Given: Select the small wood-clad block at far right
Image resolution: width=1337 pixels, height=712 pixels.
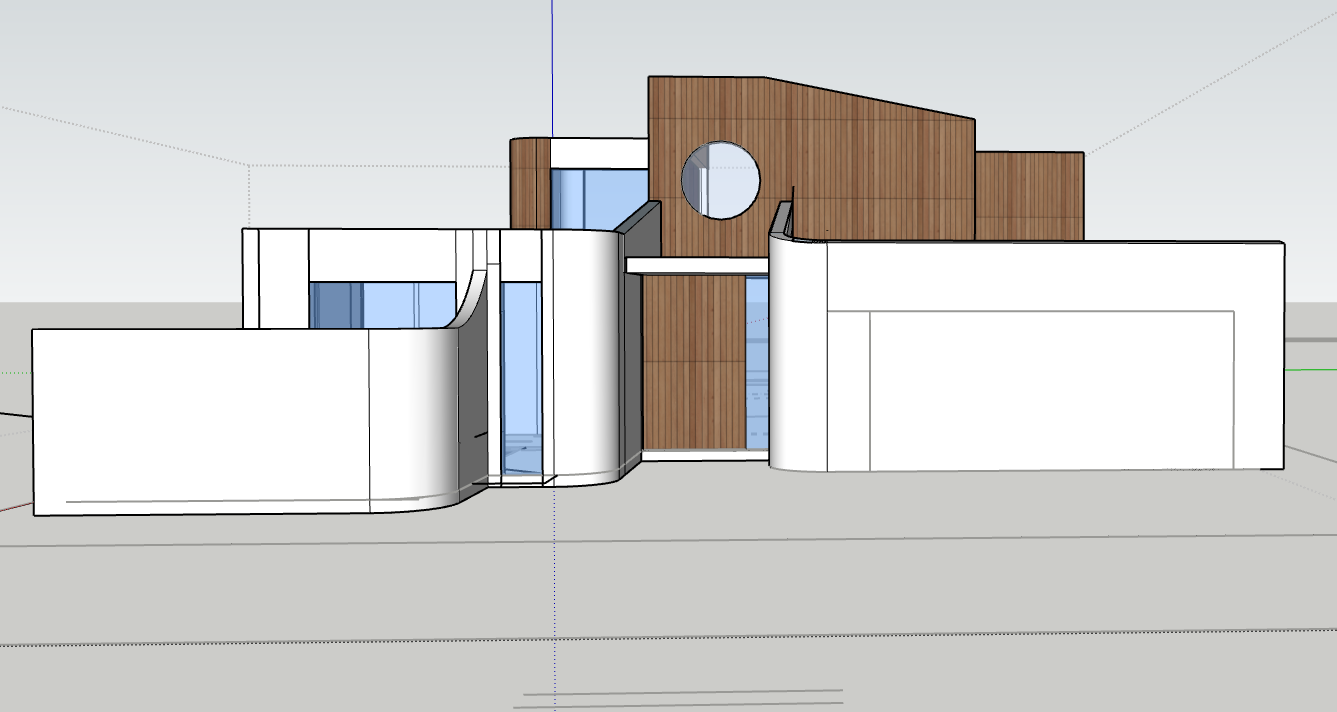Looking at the screenshot, I should coord(1028,195).
